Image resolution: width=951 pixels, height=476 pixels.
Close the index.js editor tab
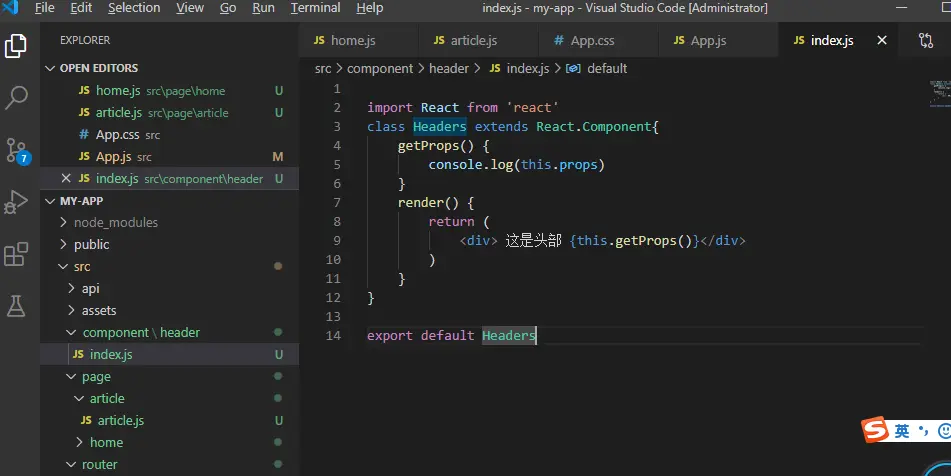tap(882, 40)
